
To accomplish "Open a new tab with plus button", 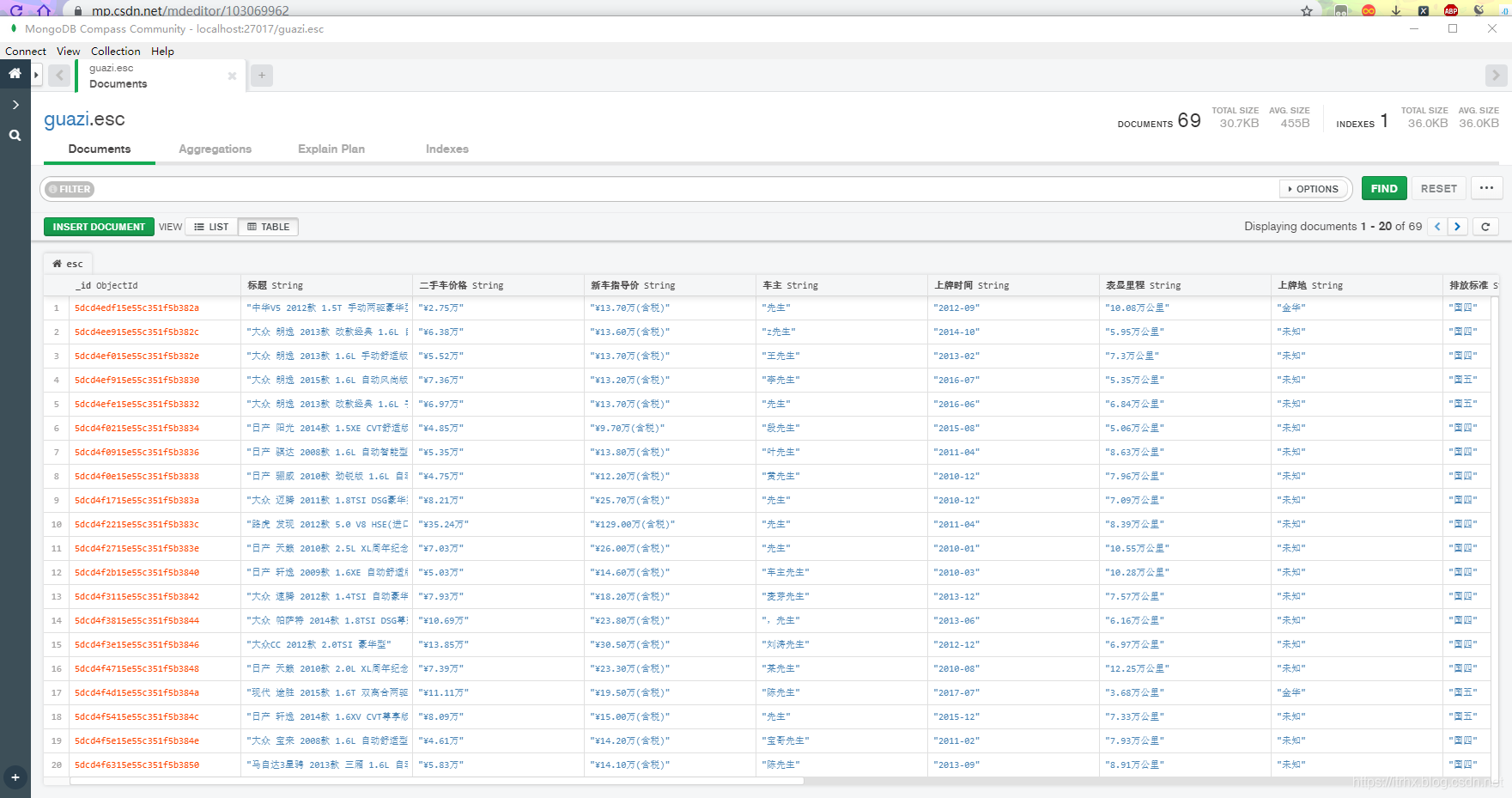I will (x=262, y=76).
